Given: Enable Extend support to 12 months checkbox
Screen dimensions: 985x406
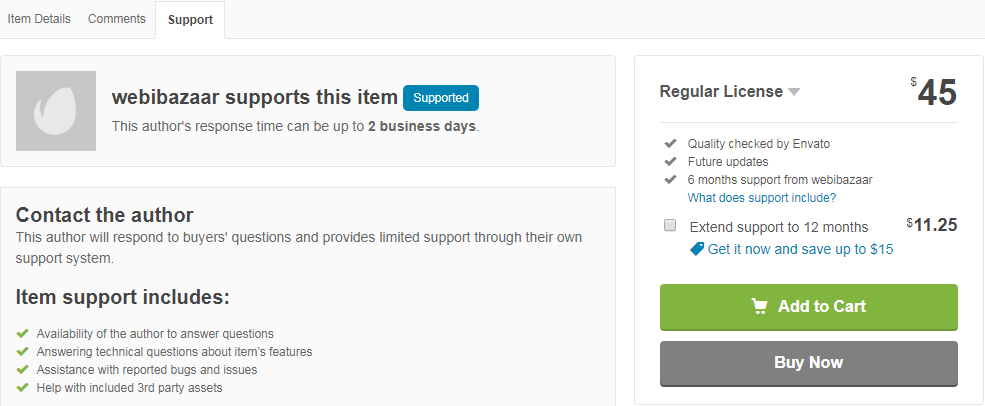Looking at the screenshot, I should [x=670, y=226].
